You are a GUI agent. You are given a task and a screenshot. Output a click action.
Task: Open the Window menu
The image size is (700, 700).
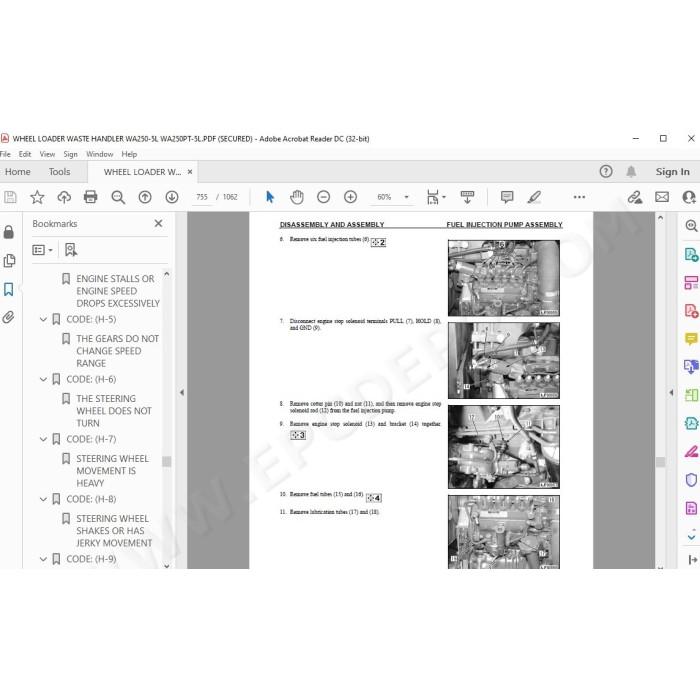point(100,154)
